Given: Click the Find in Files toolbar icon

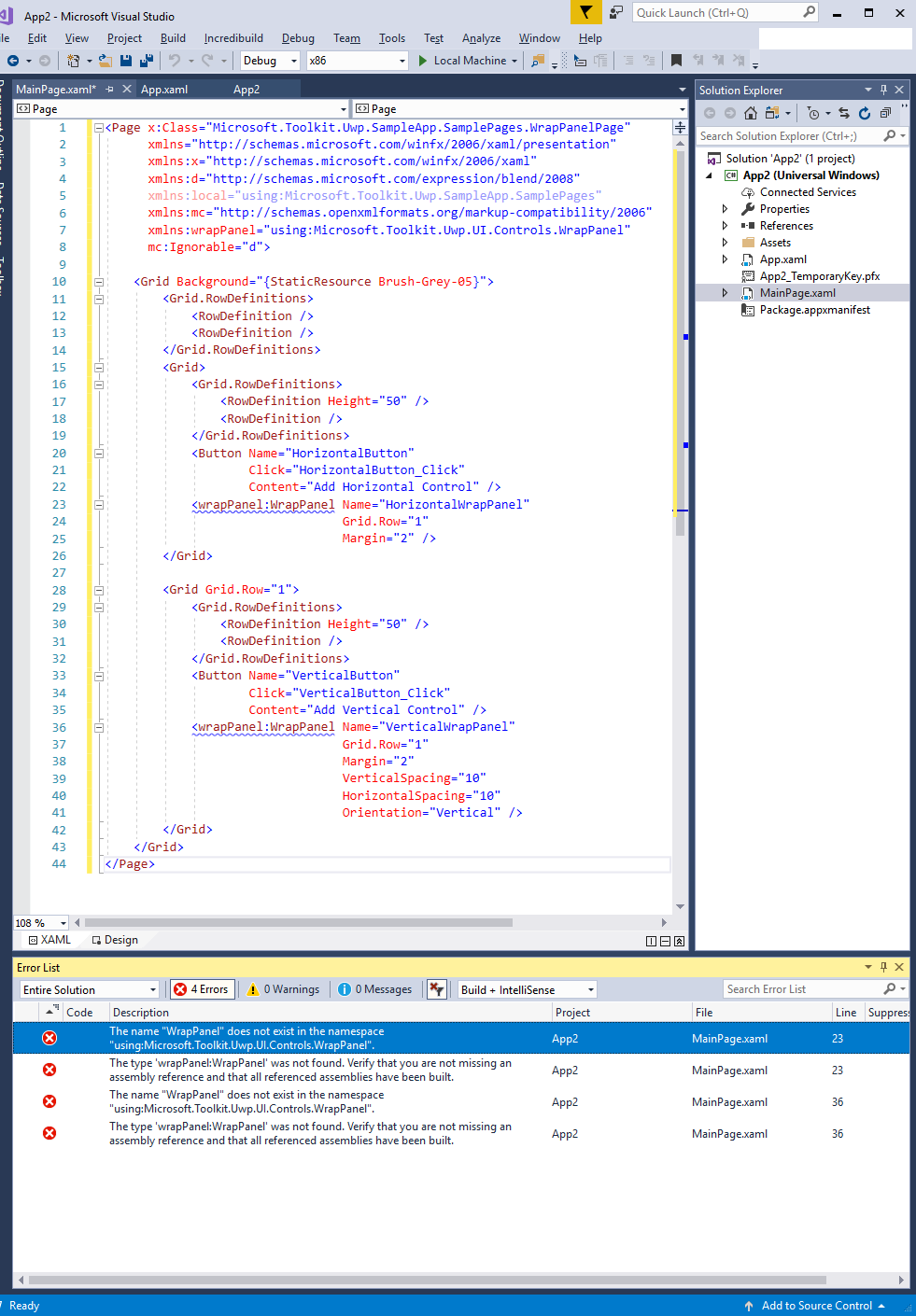Looking at the screenshot, I should 538,61.
